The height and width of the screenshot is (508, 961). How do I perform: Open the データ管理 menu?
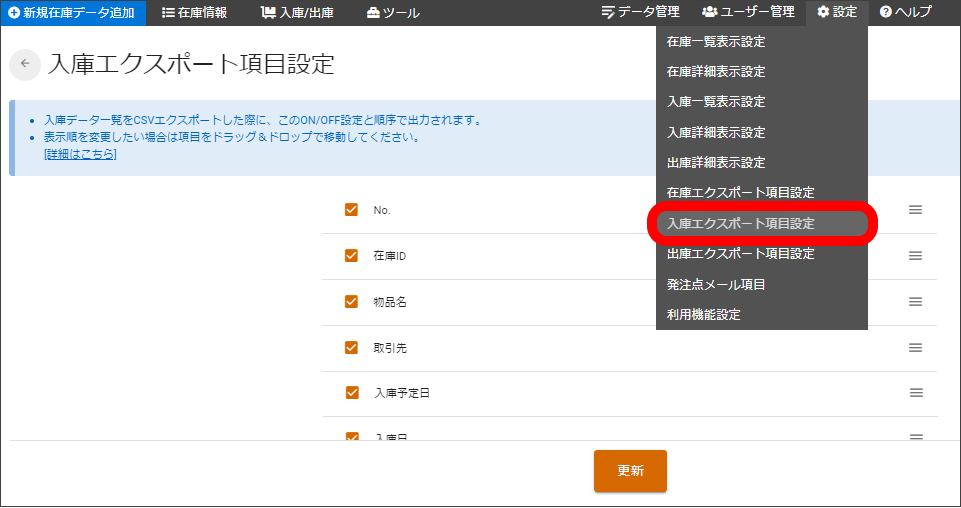[640, 13]
